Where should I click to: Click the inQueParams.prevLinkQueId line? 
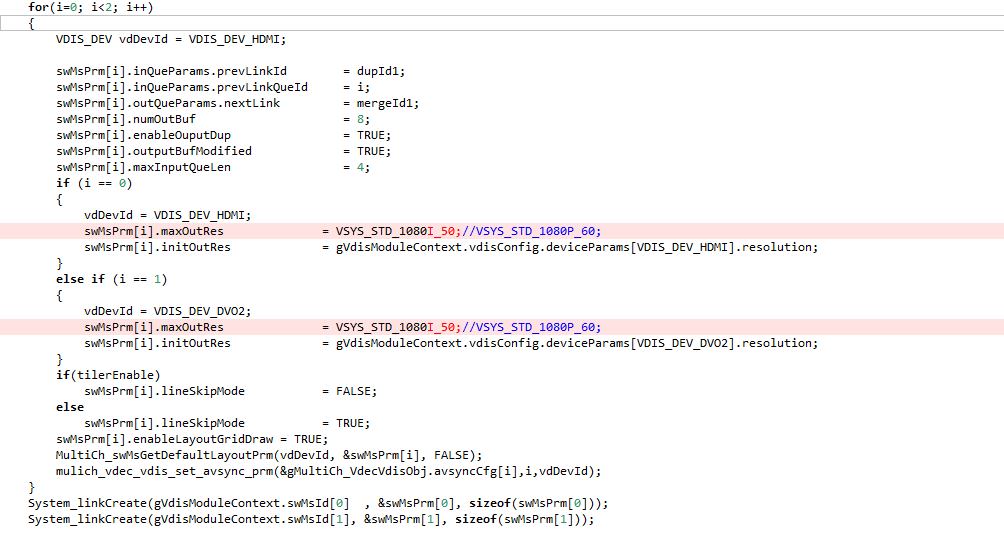coord(213,87)
